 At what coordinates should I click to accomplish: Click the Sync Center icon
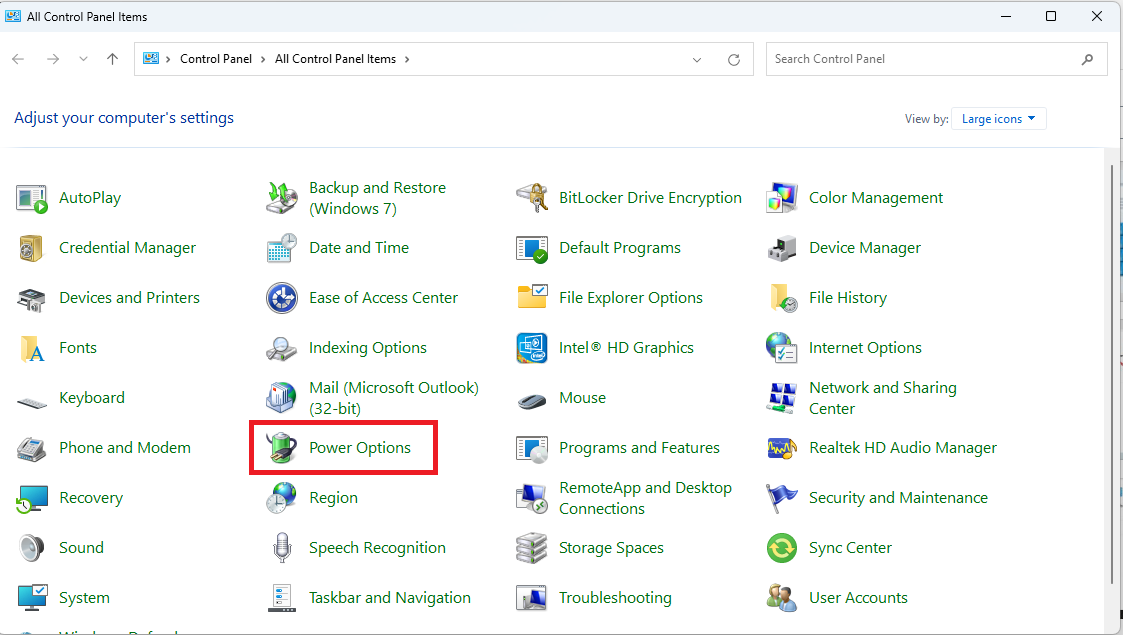[781, 548]
